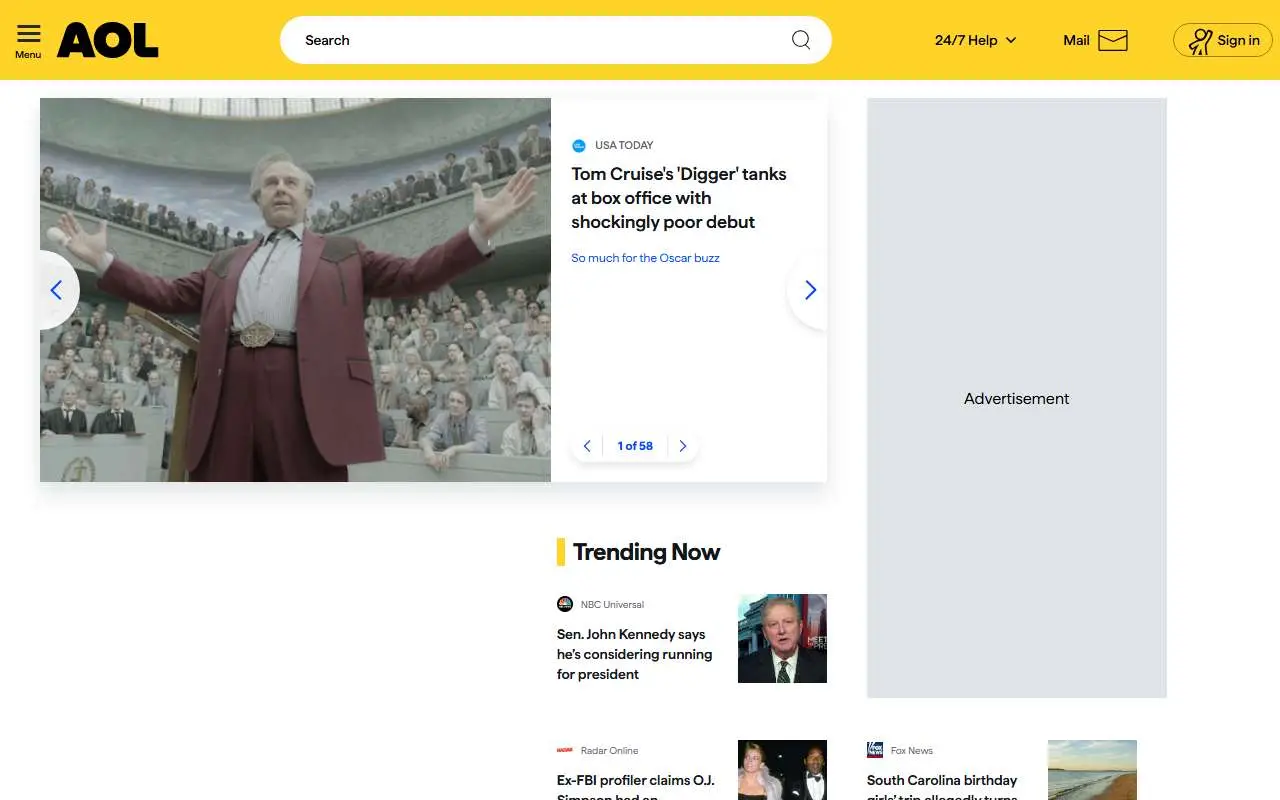This screenshot has width=1280, height=800.
Task: Click 'So much for the Oscar buzz' link
Action: click(x=645, y=258)
